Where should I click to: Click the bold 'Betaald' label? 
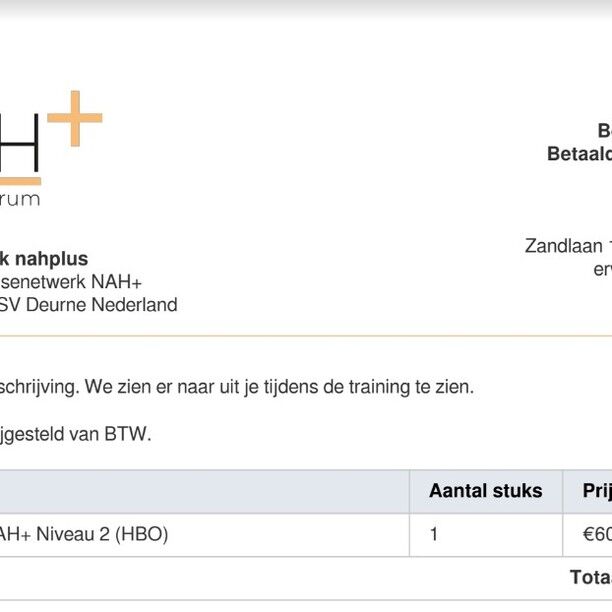(579, 154)
